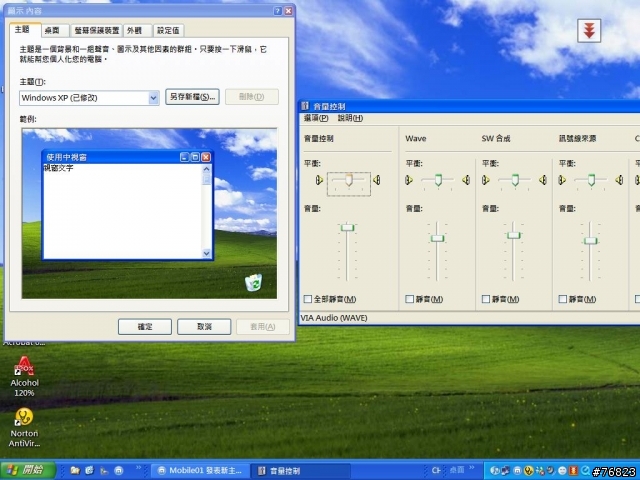
Task: Click the 另存新檔(S)... button
Action: tap(192, 97)
